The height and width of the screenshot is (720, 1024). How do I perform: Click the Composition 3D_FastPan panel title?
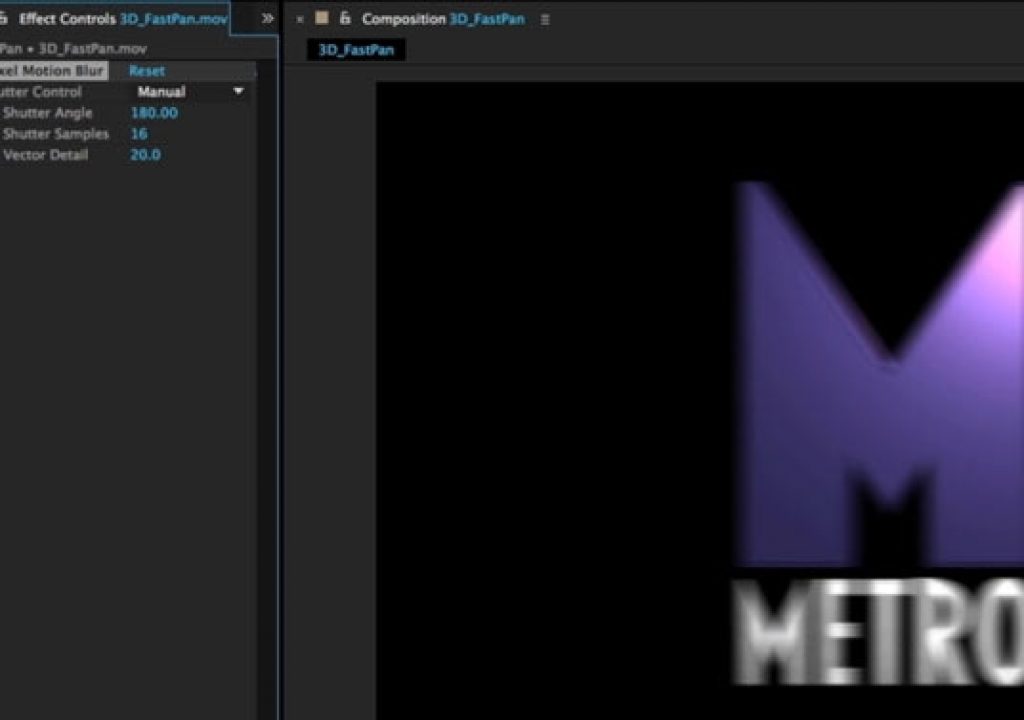443,19
